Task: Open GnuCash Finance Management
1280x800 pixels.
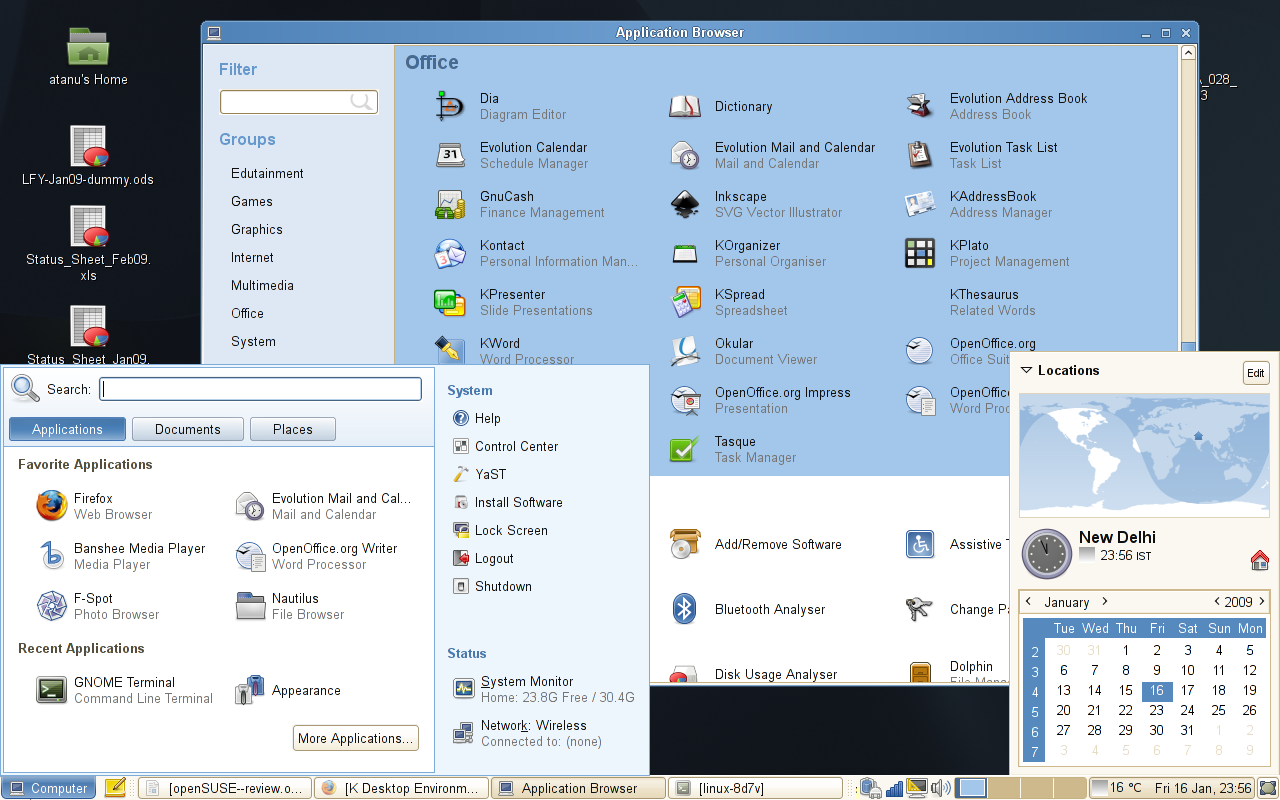Action: click(450, 204)
